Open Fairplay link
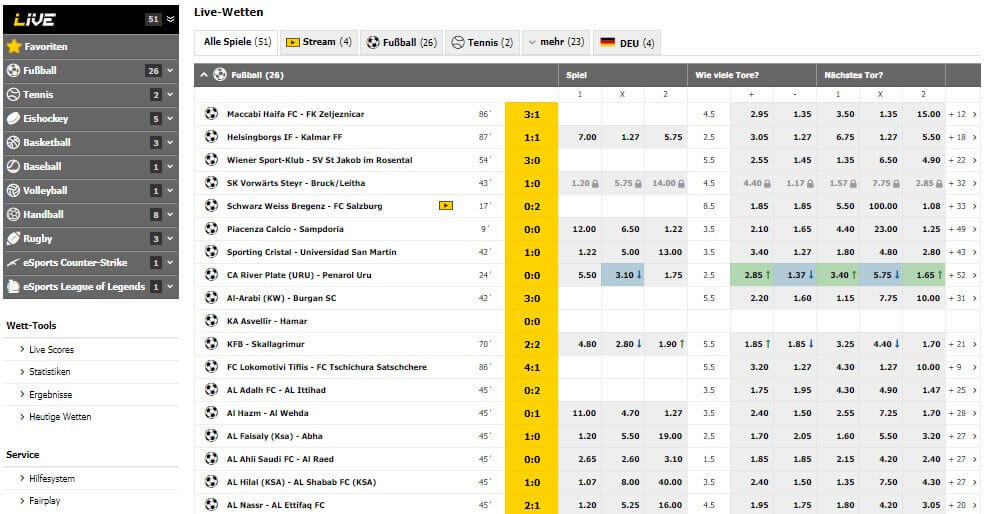Viewport: 986px width, 514px height. tap(45, 501)
